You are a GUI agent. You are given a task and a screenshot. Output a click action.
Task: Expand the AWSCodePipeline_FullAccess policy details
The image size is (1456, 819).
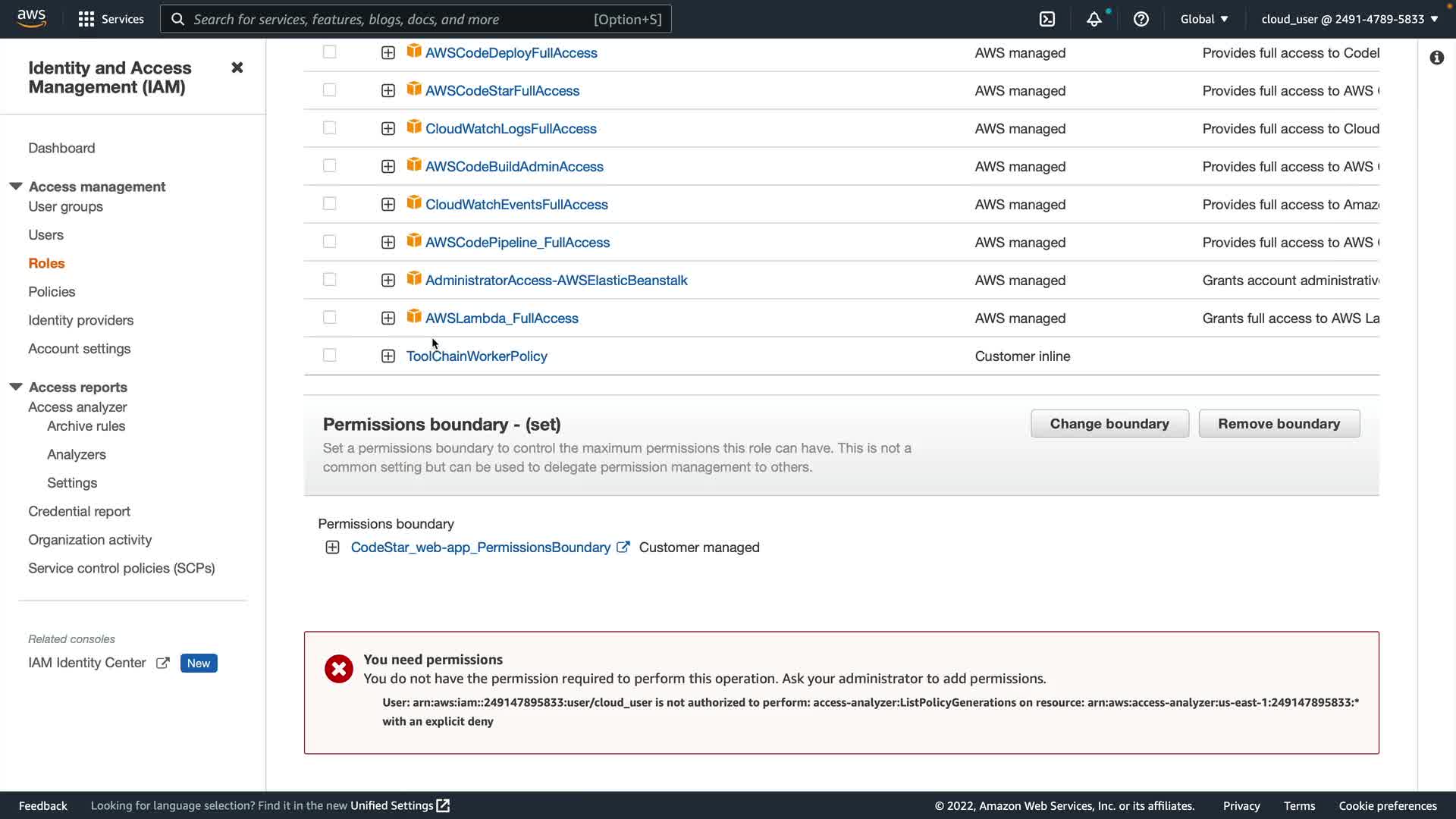pyautogui.click(x=388, y=242)
